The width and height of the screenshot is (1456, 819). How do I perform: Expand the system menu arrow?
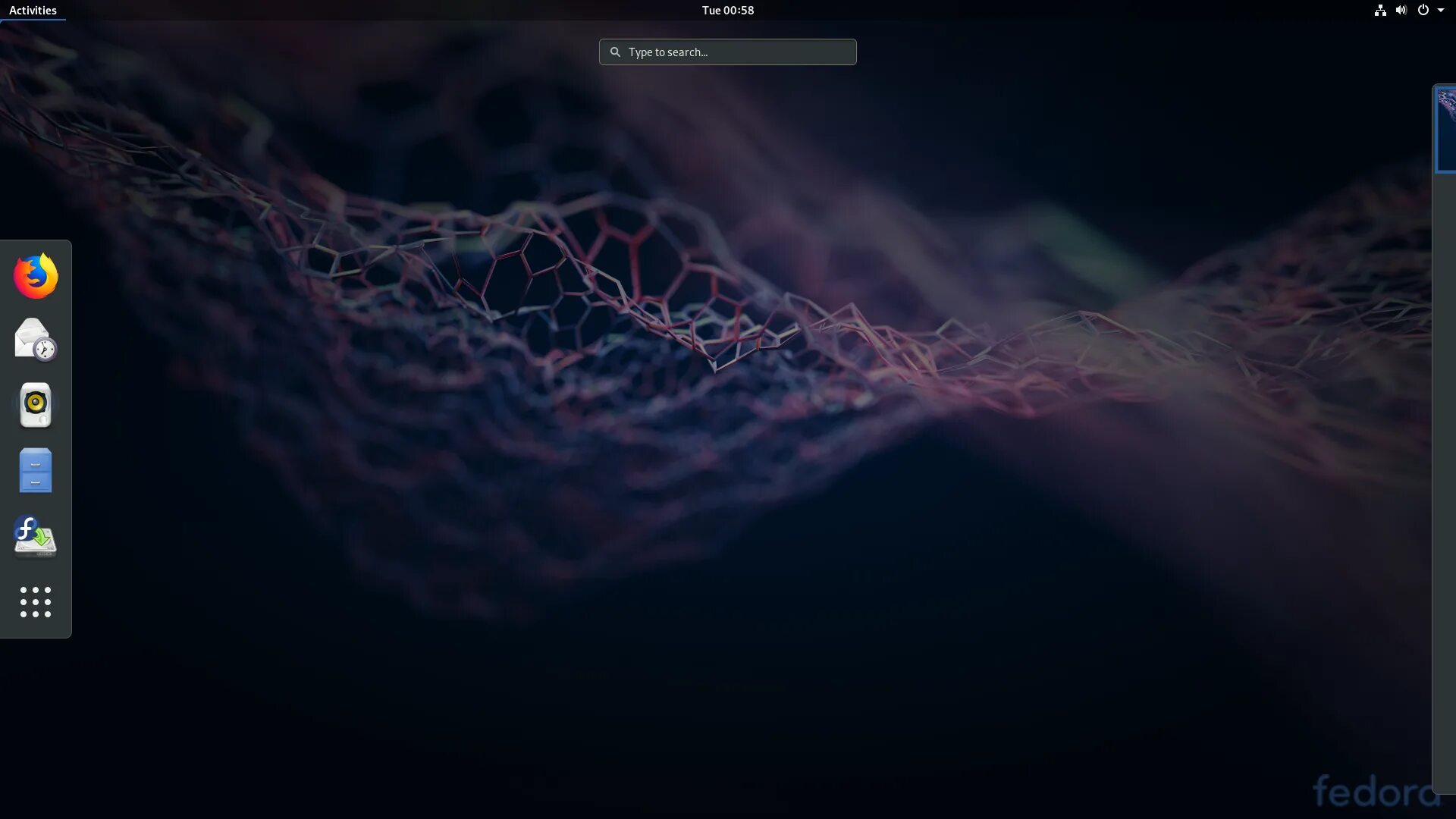[x=1441, y=10]
